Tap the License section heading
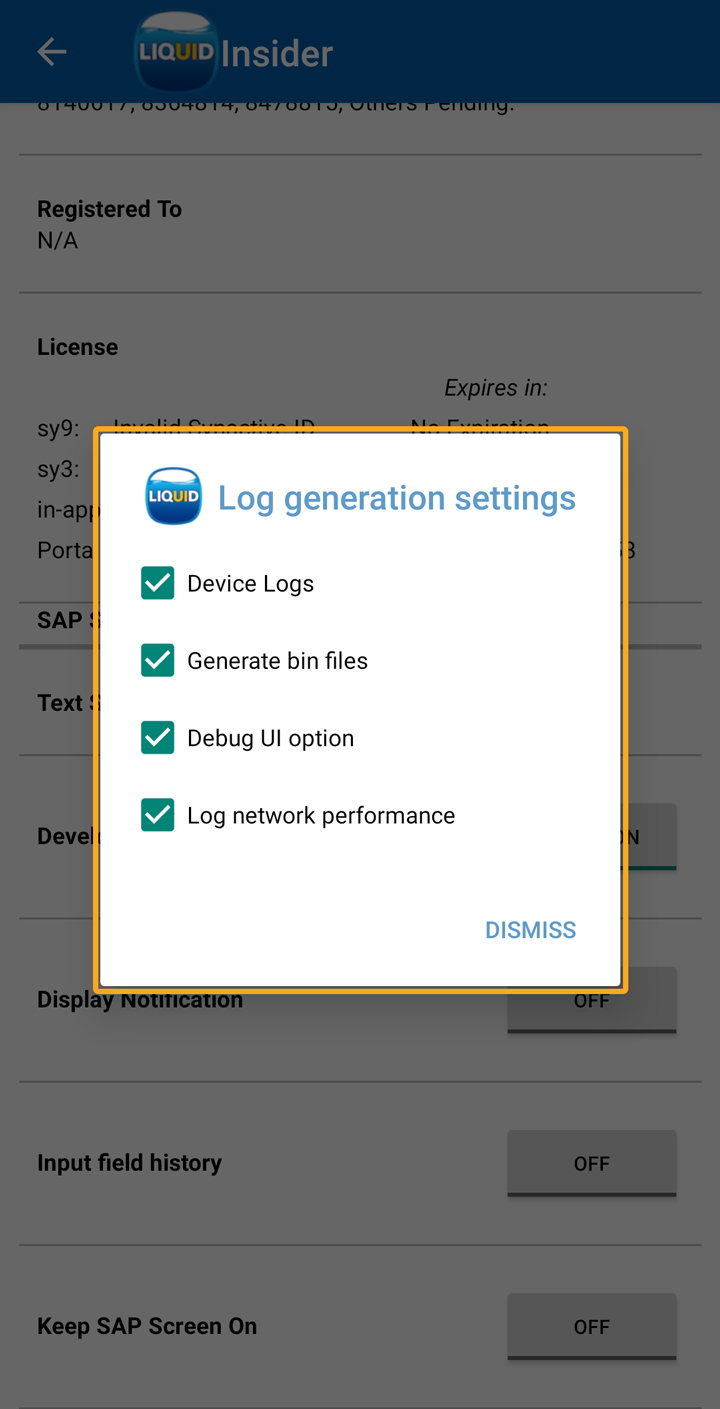The height and width of the screenshot is (1409, 720). [x=78, y=347]
